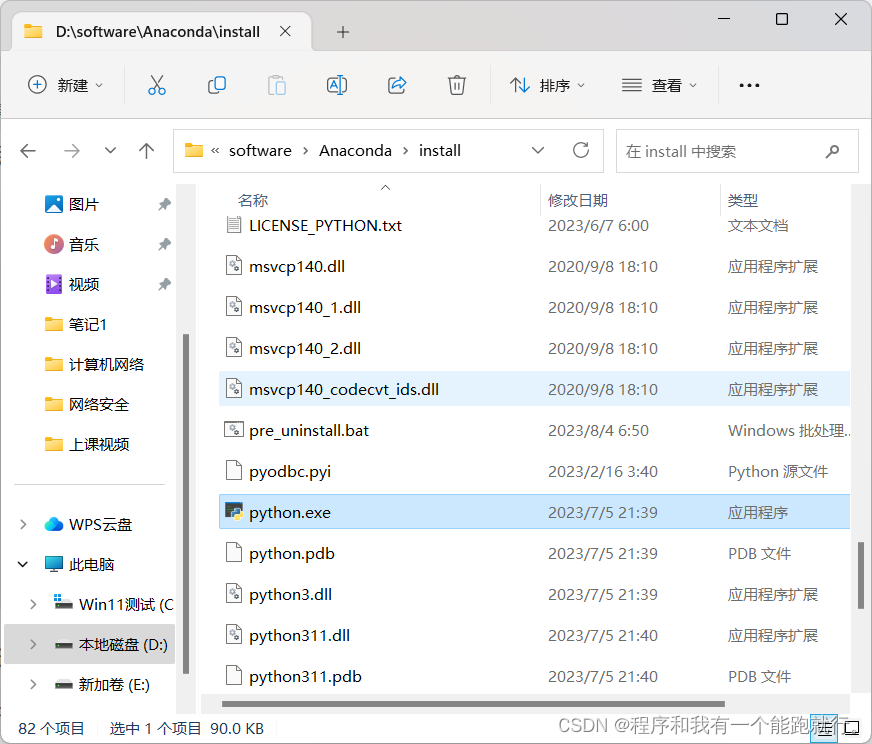Expand the 新加卷 (E:) node

coord(33,685)
